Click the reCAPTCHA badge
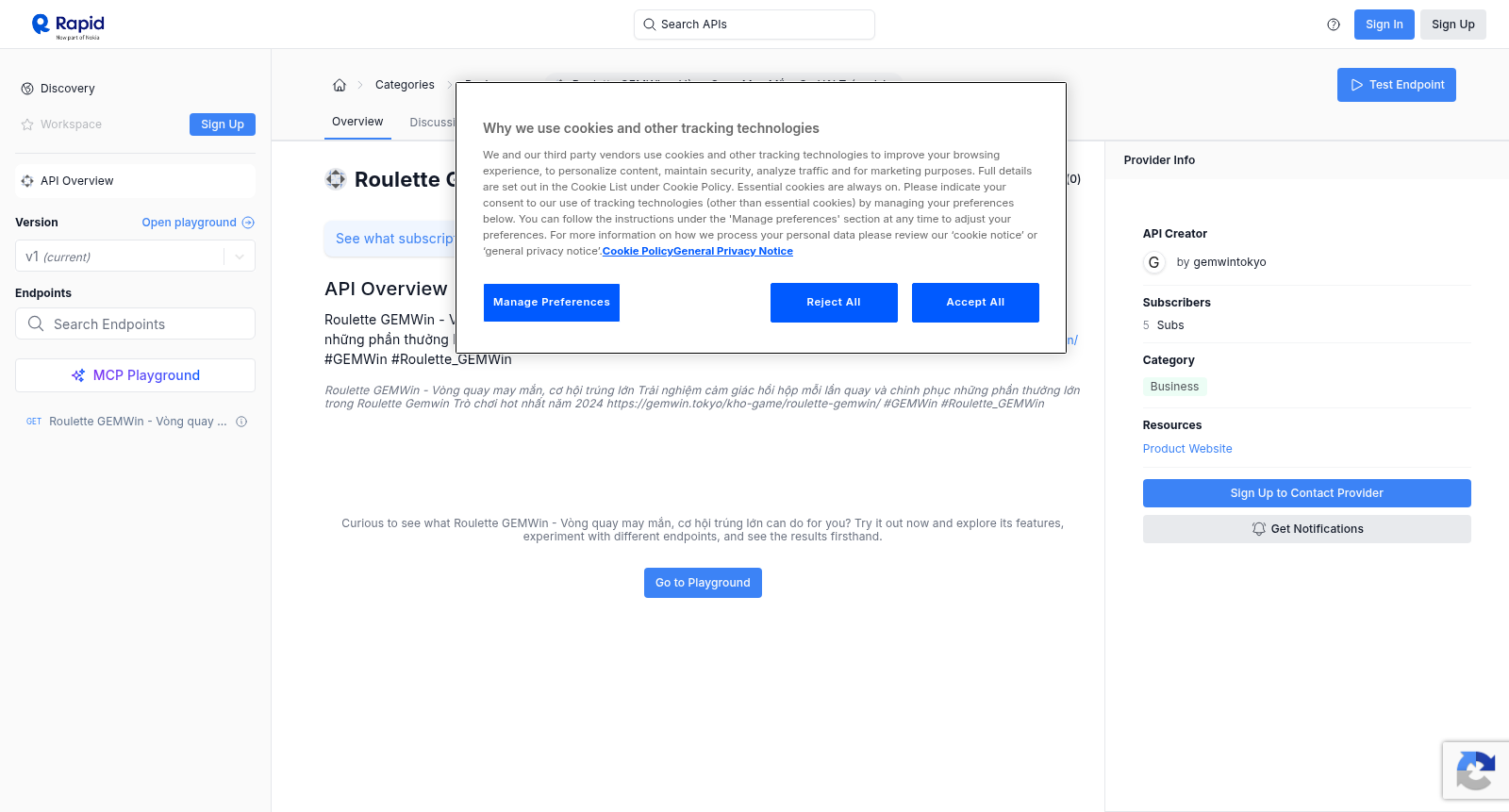Image resolution: width=1509 pixels, height=812 pixels. click(x=1476, y=771)
